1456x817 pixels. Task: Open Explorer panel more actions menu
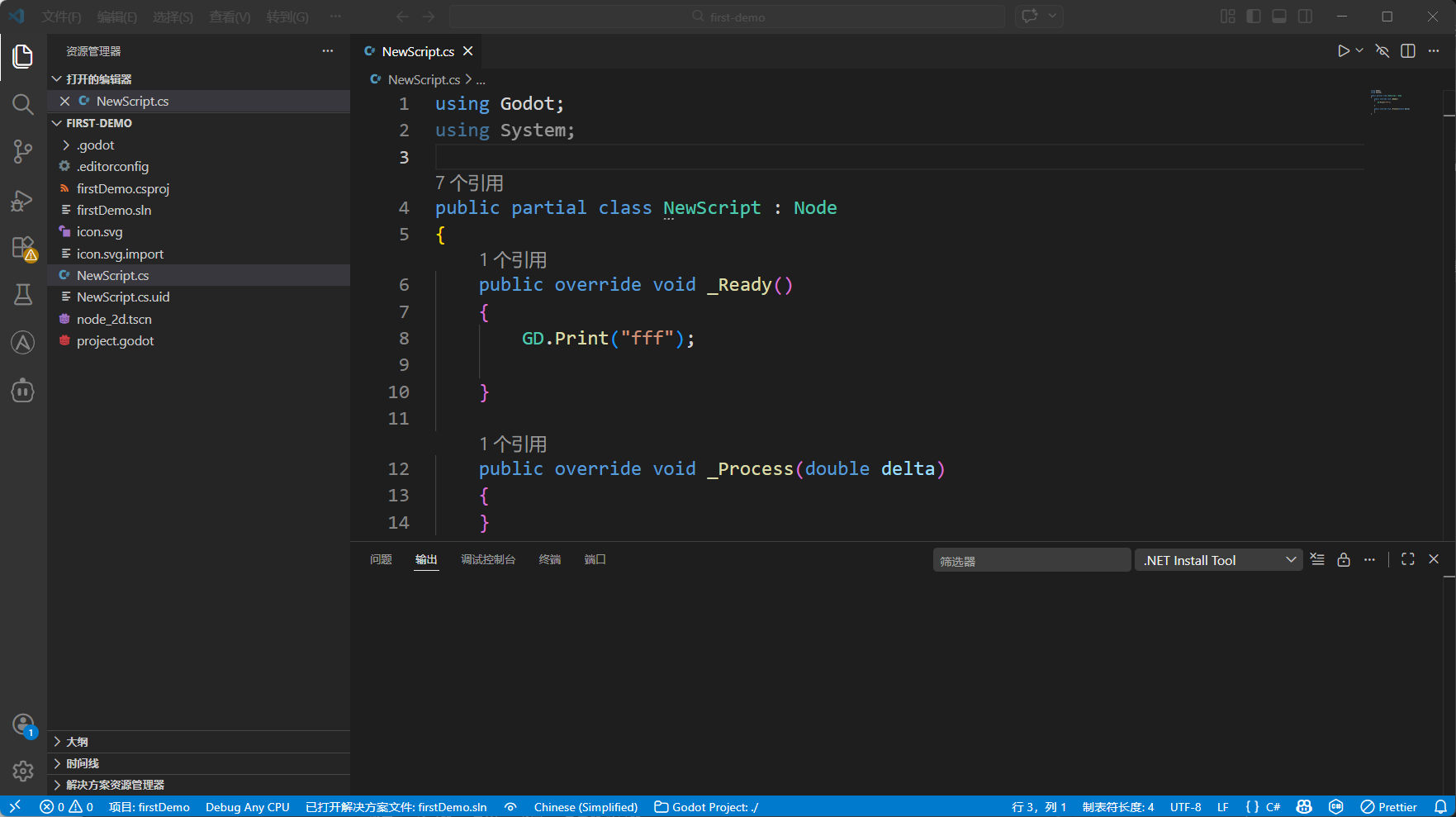tap(328, 51)
